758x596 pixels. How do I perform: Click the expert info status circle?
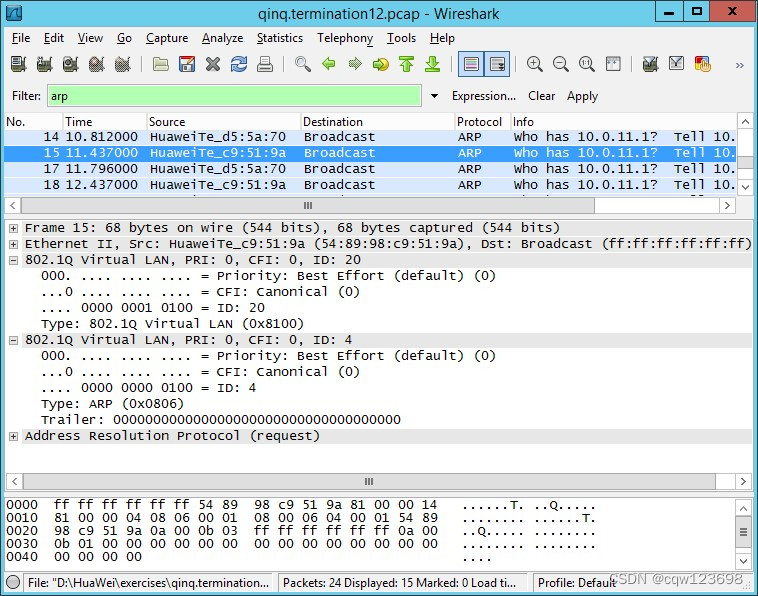pos(14,582)
